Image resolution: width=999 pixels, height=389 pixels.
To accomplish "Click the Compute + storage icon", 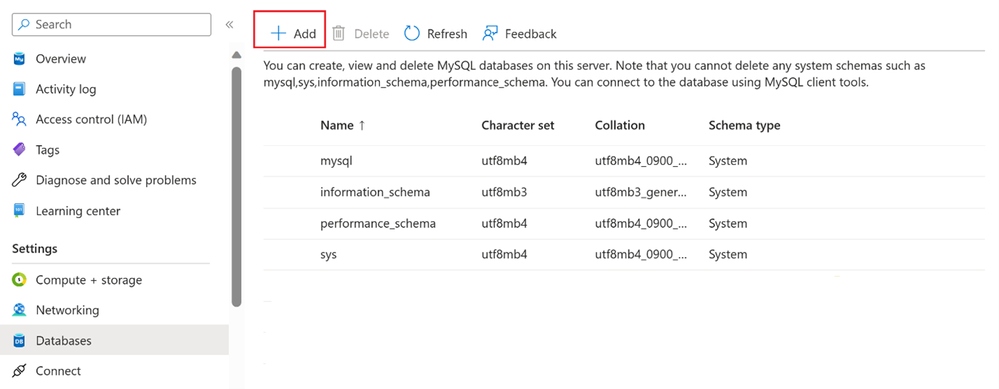I will click(19, 280).
